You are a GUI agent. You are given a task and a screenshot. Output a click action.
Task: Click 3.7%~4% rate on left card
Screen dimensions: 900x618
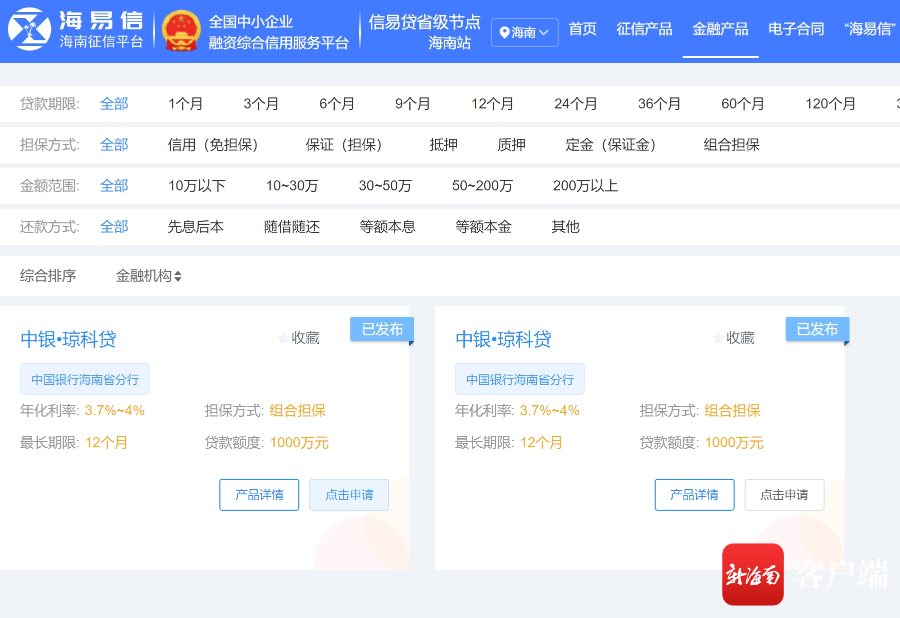click(115, 411)
